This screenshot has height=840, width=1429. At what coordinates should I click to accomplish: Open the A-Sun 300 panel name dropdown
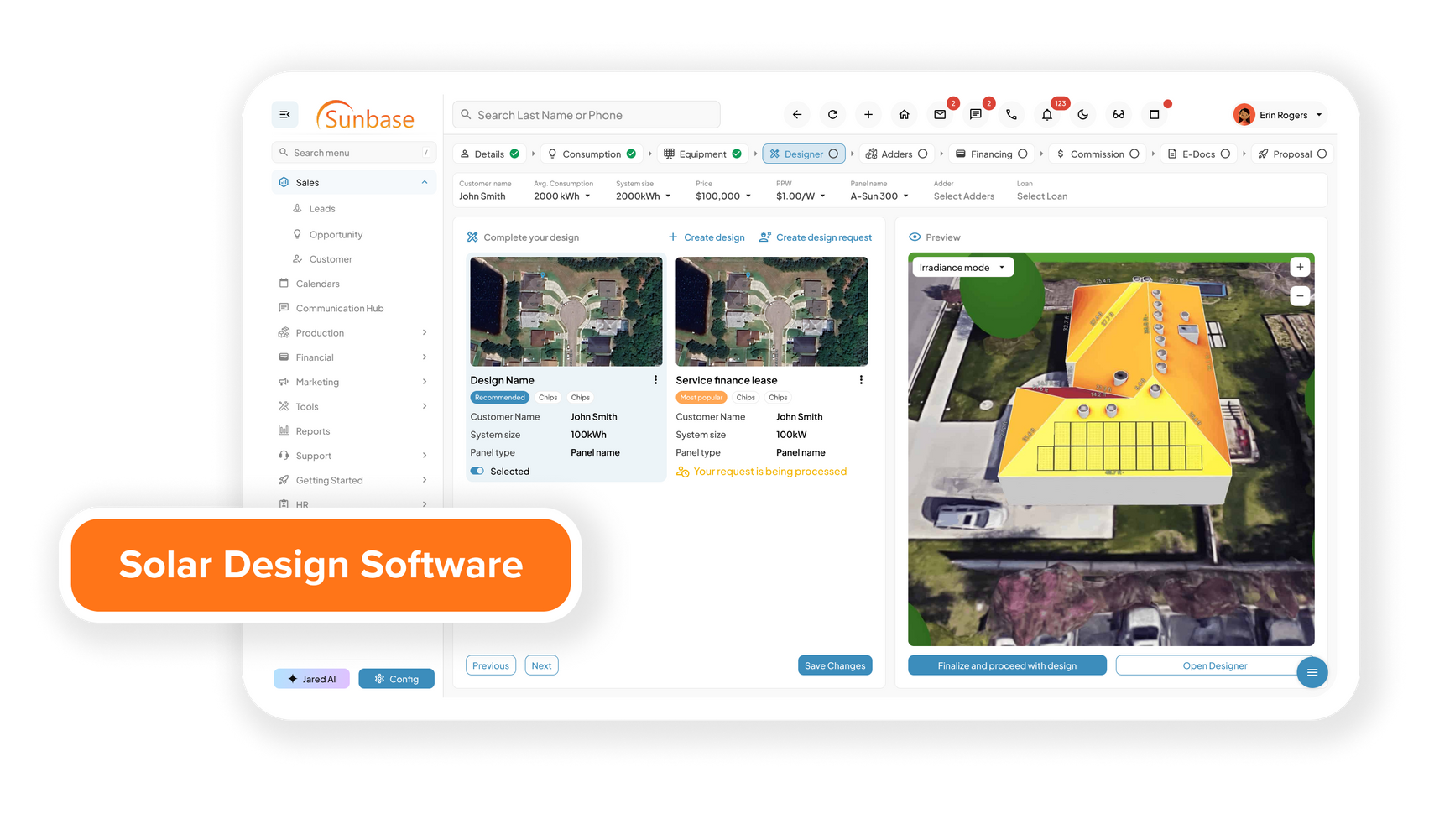click(879, 196)
